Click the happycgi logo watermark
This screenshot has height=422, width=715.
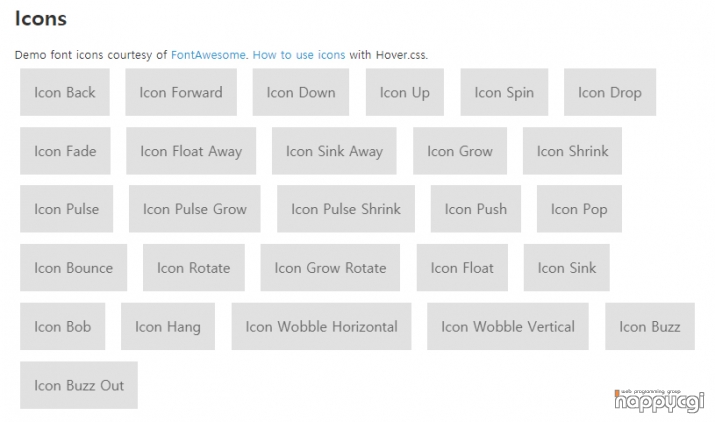click(659, 401)
